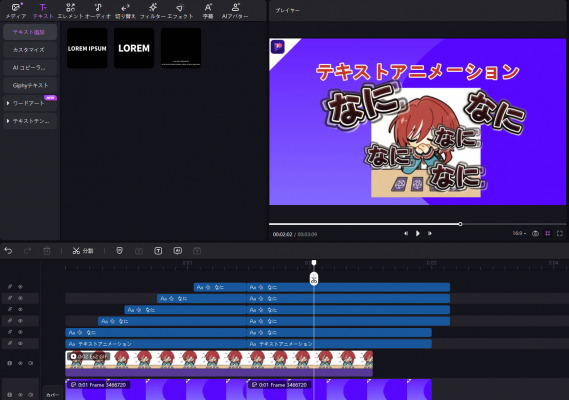569x400 pixels.
Task: Click the 分割 split scissors button
Action: pyautogui.click(x=83, y=251)
